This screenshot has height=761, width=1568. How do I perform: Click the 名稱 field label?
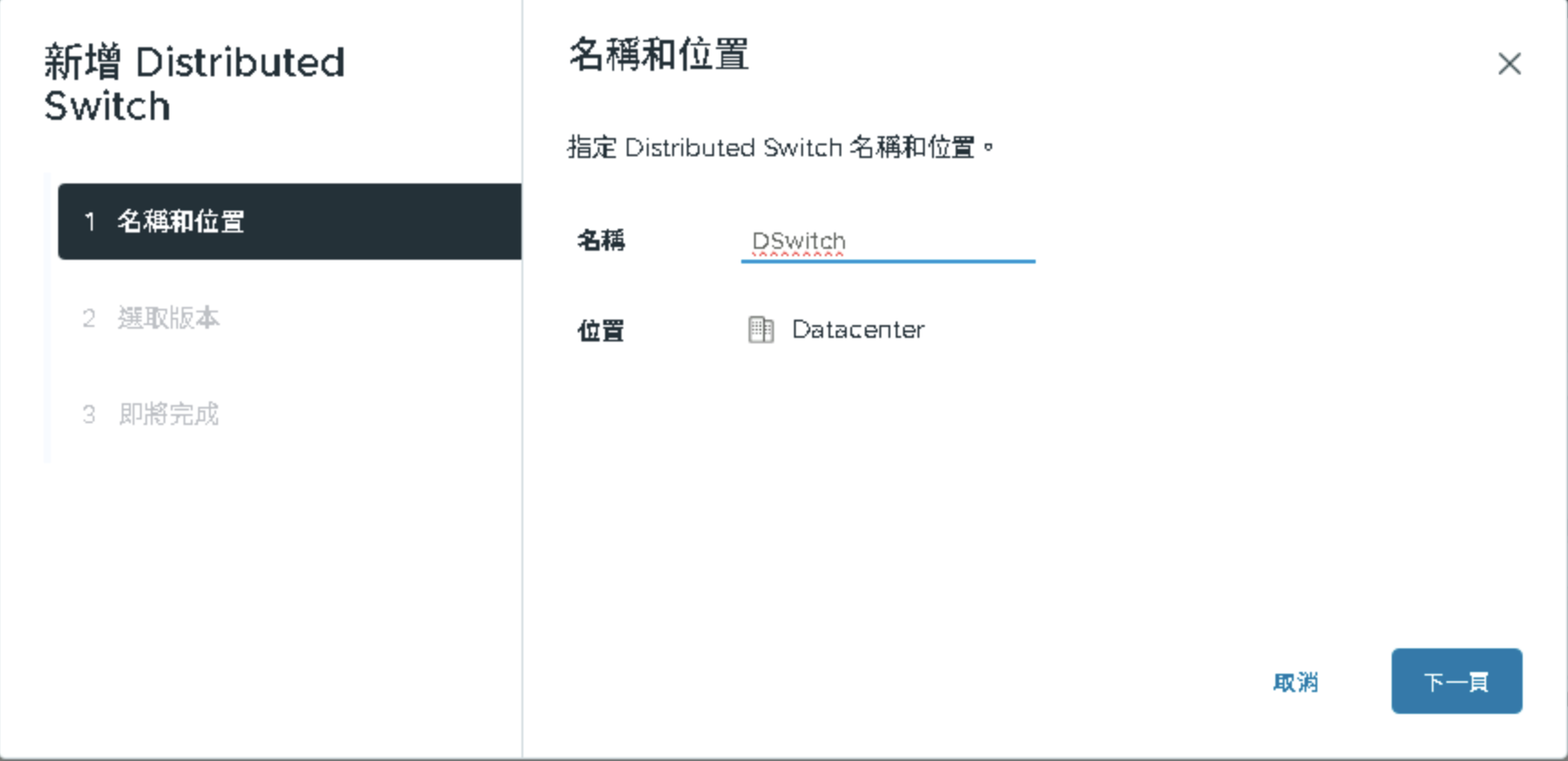coord(600,241)
